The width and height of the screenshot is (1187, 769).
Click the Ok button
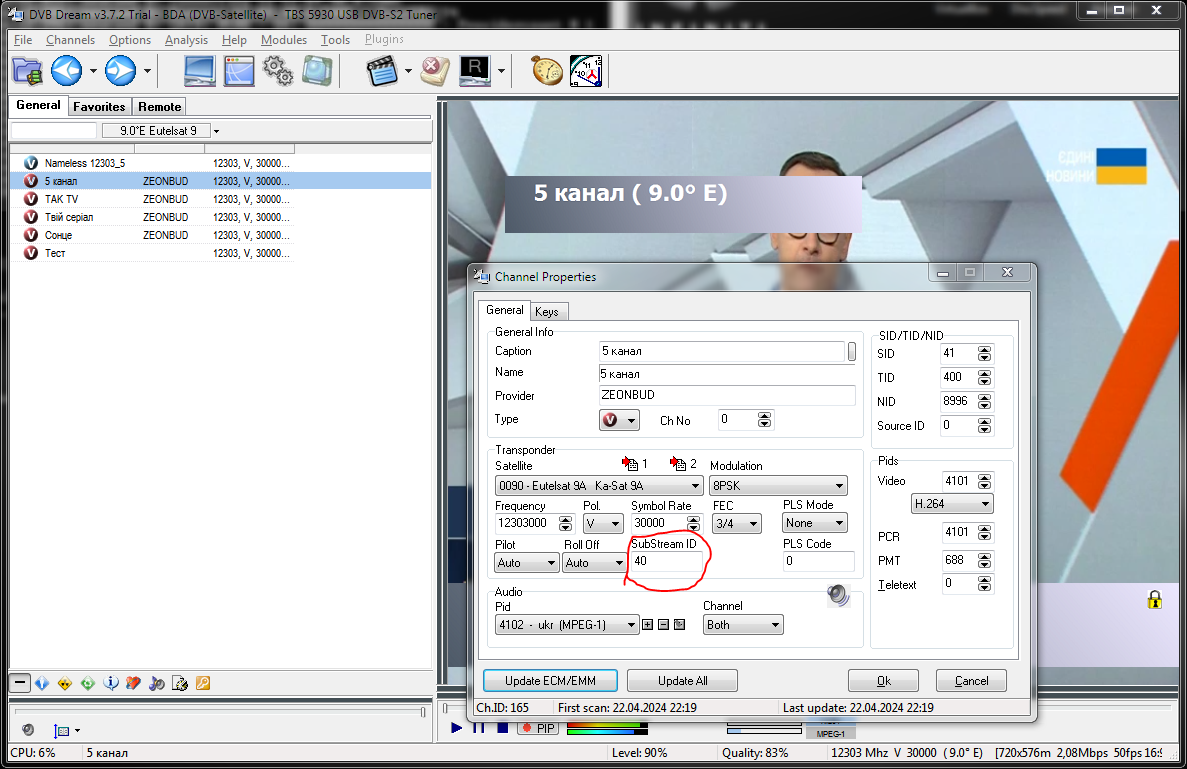click(883, 680)
